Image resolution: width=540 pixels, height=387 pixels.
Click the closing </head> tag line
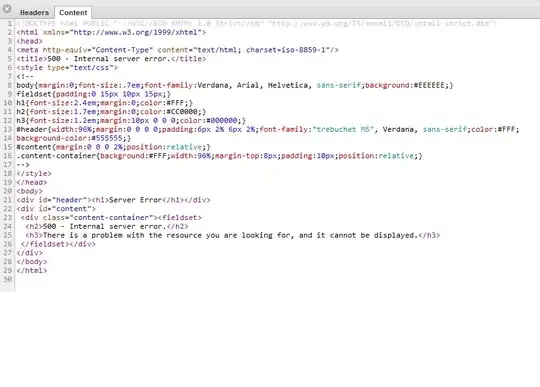[32, 182]
